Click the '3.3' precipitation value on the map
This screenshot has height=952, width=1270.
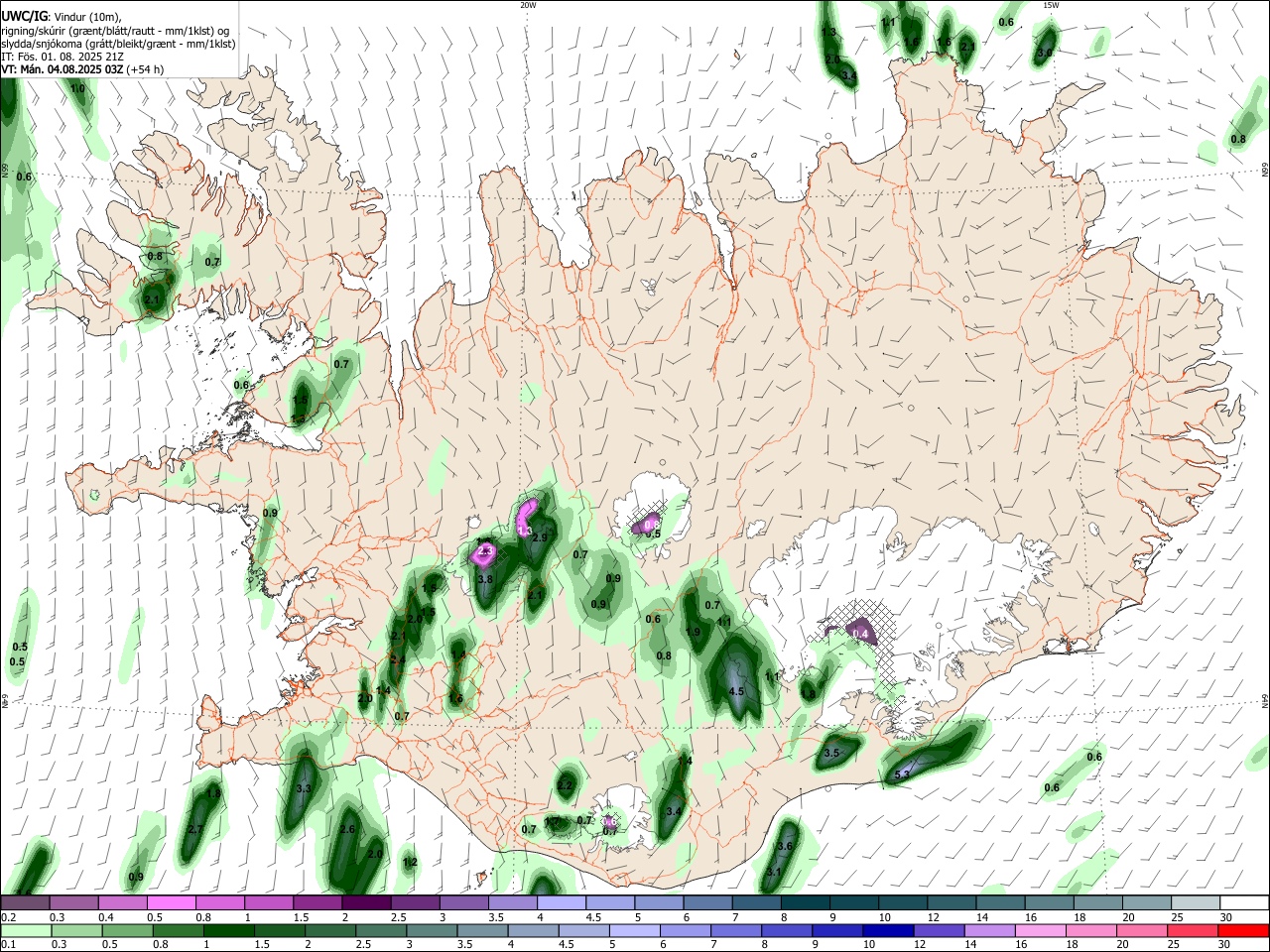(x=305, y=789)
